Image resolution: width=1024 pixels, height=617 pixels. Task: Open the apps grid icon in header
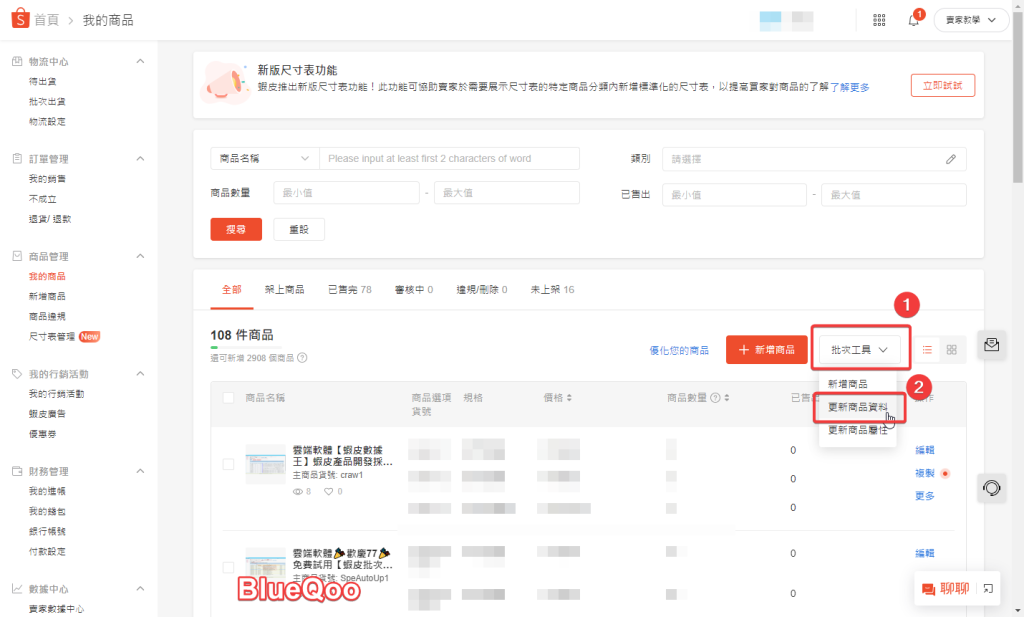(879, 20)
